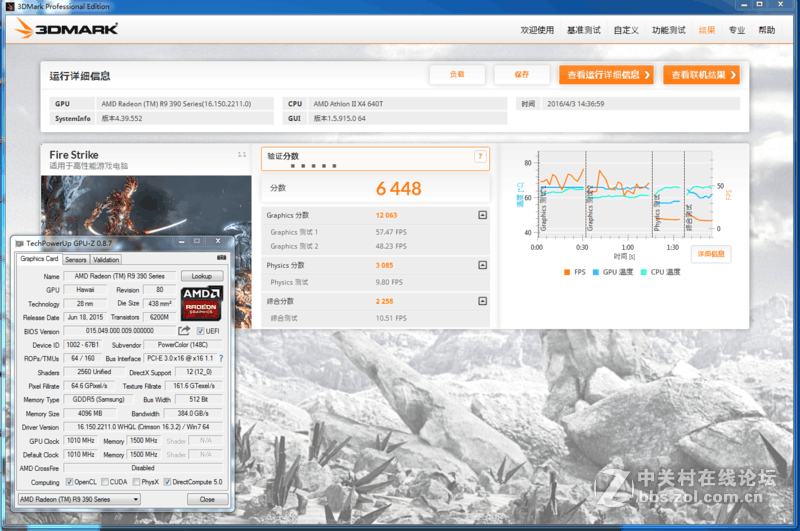The image size is (800, 531).
Task: Open the 基准测试 menu item
Action: [x=584, y=30]
